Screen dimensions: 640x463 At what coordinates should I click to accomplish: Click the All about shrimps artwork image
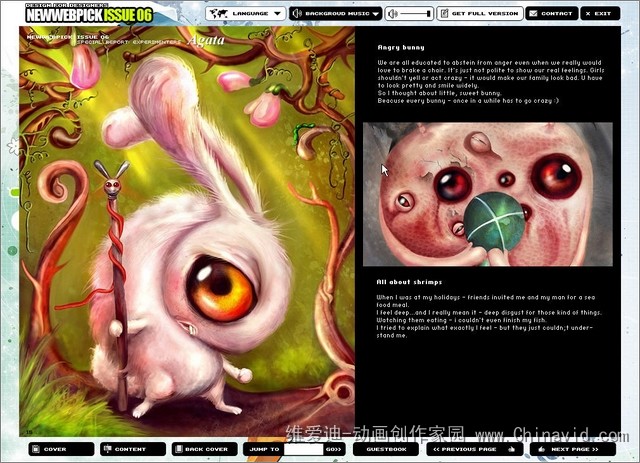coord(488,194)
